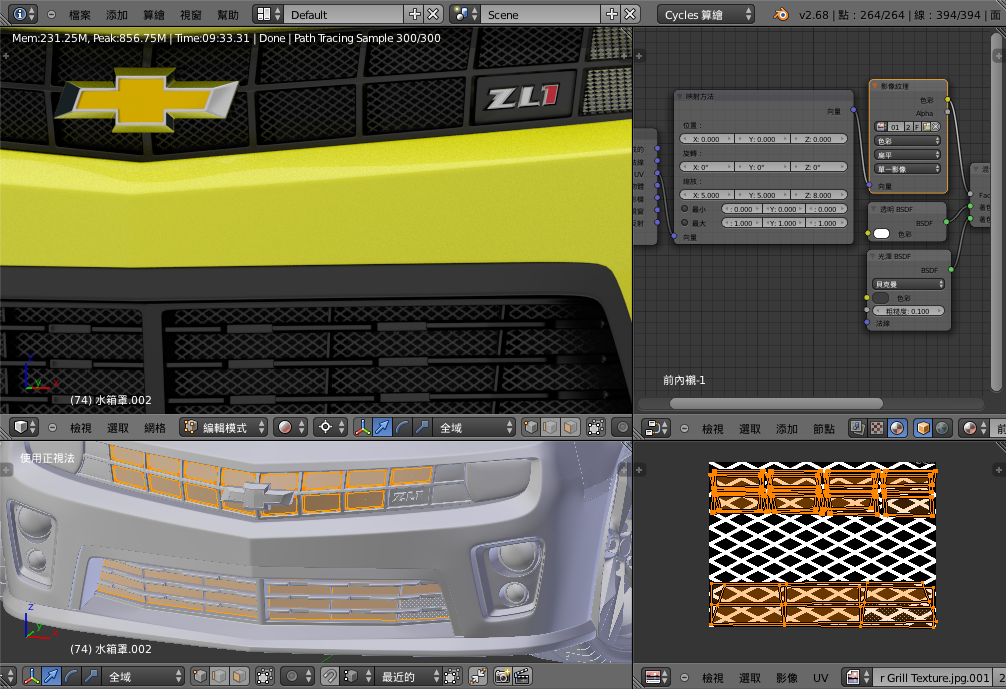Click the 粗糙度 0.100 roughness slider
Screen dimensions: 1006x689
tap(908, 311)
